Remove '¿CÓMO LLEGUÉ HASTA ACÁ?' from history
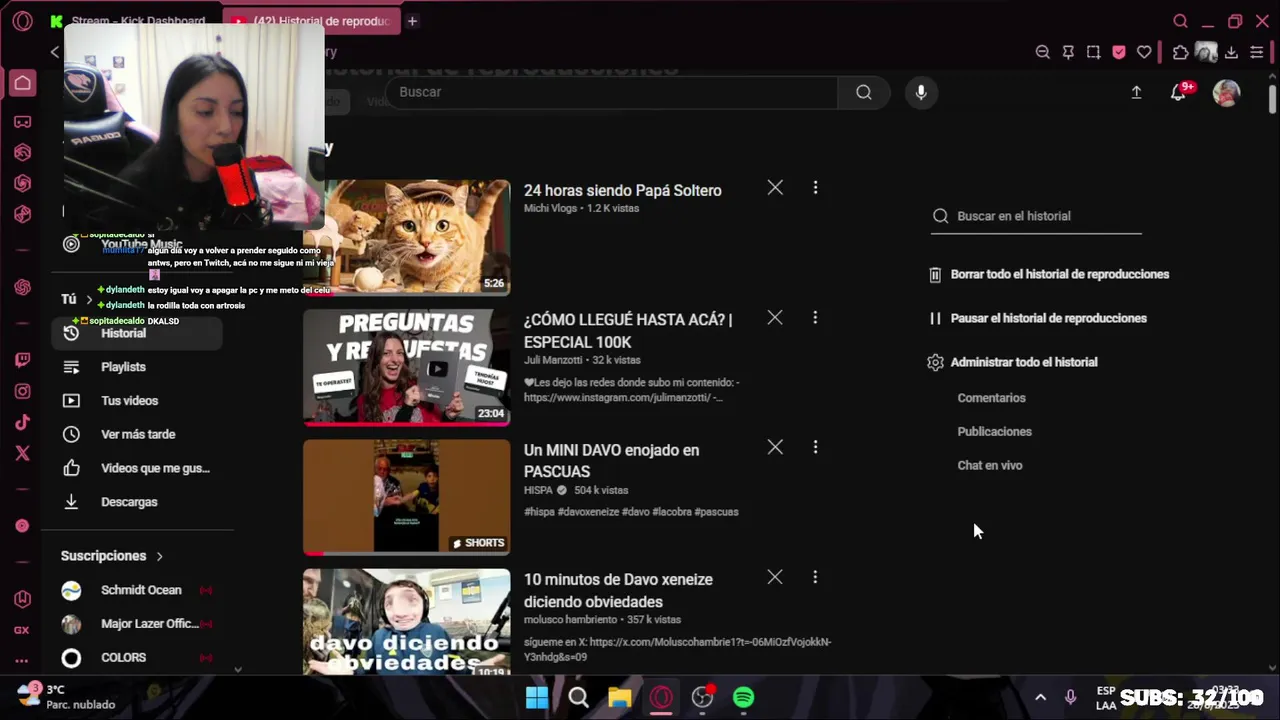This screenshot has height=720, width=1280. 775,317
